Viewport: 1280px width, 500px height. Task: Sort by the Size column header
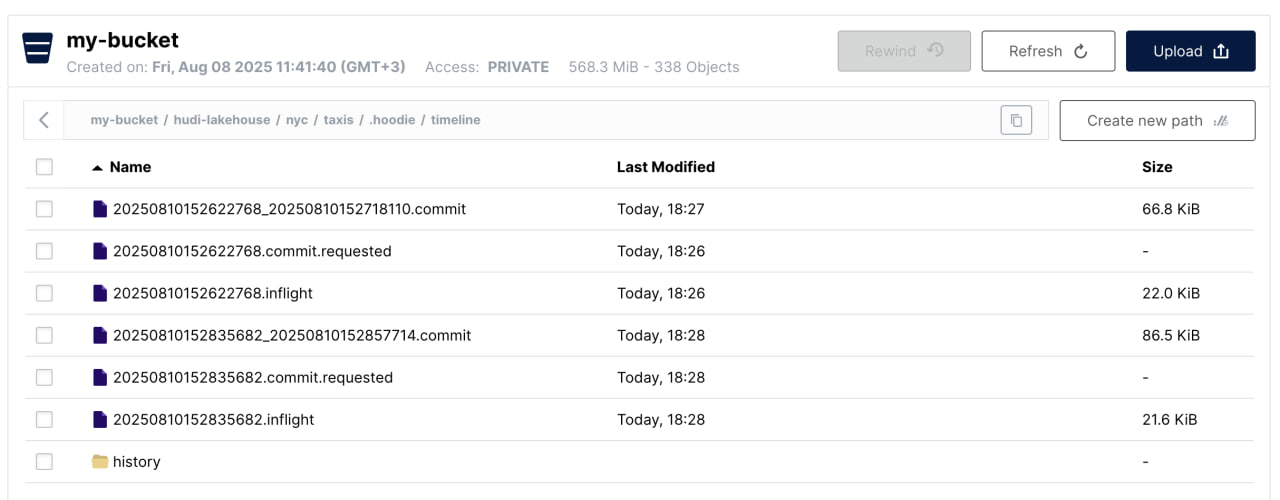coord(1157,167)
